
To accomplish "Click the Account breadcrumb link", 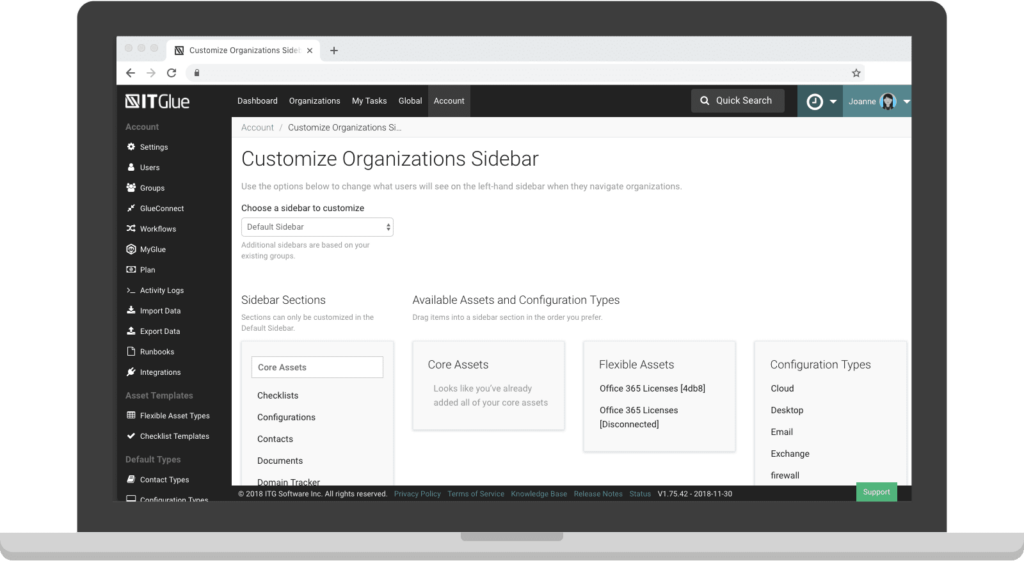I will (x=257, y=127).
